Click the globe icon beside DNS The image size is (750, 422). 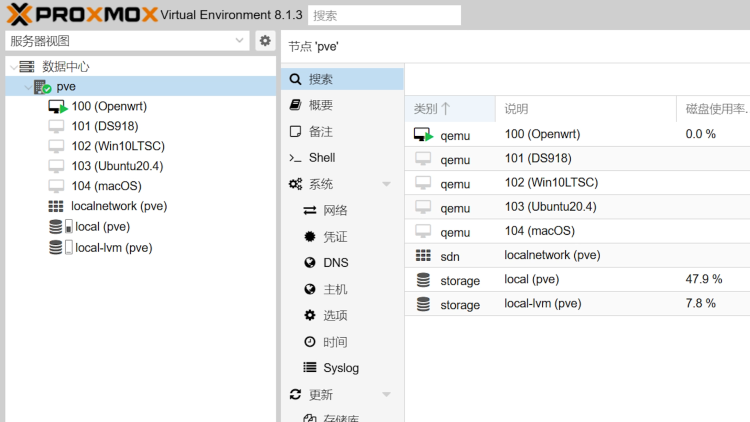[310, 262]
